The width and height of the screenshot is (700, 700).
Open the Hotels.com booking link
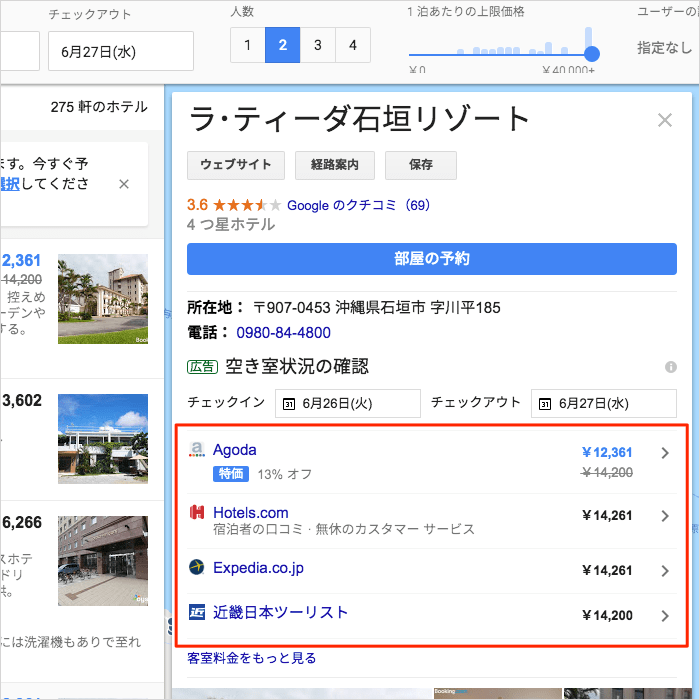pyautogui.click(x=250, y=513)
